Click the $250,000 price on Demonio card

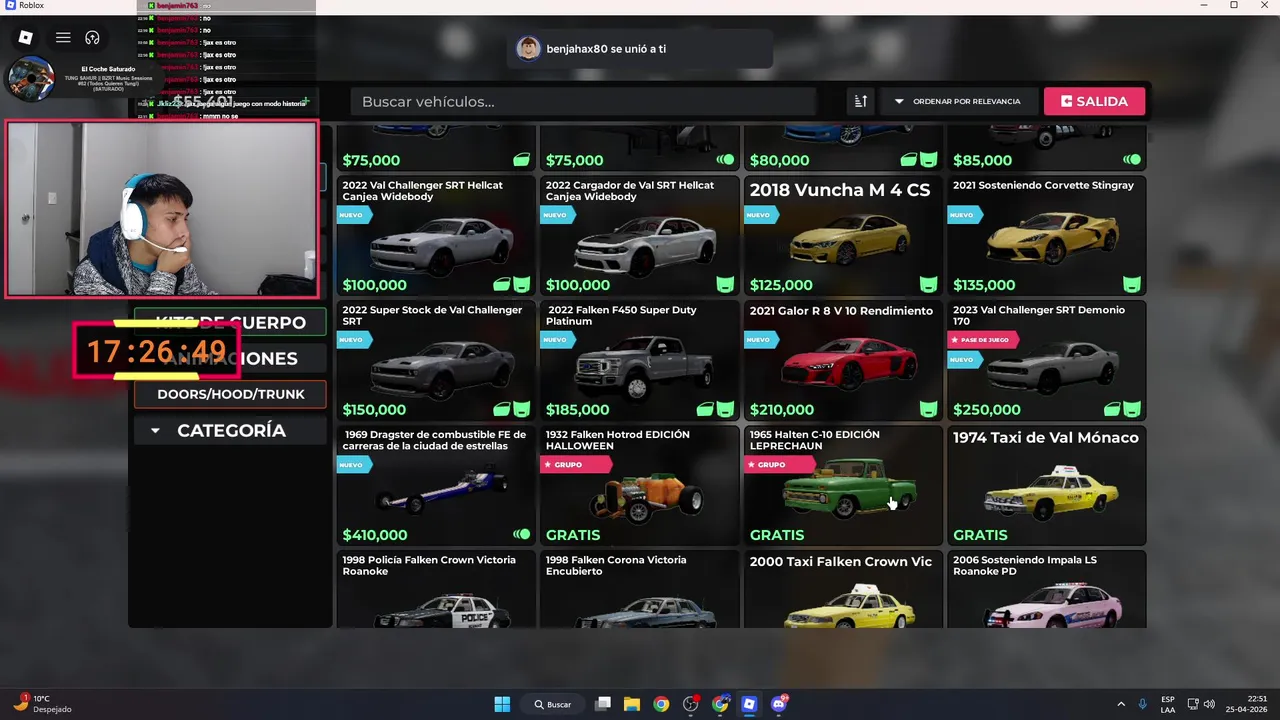987,409
